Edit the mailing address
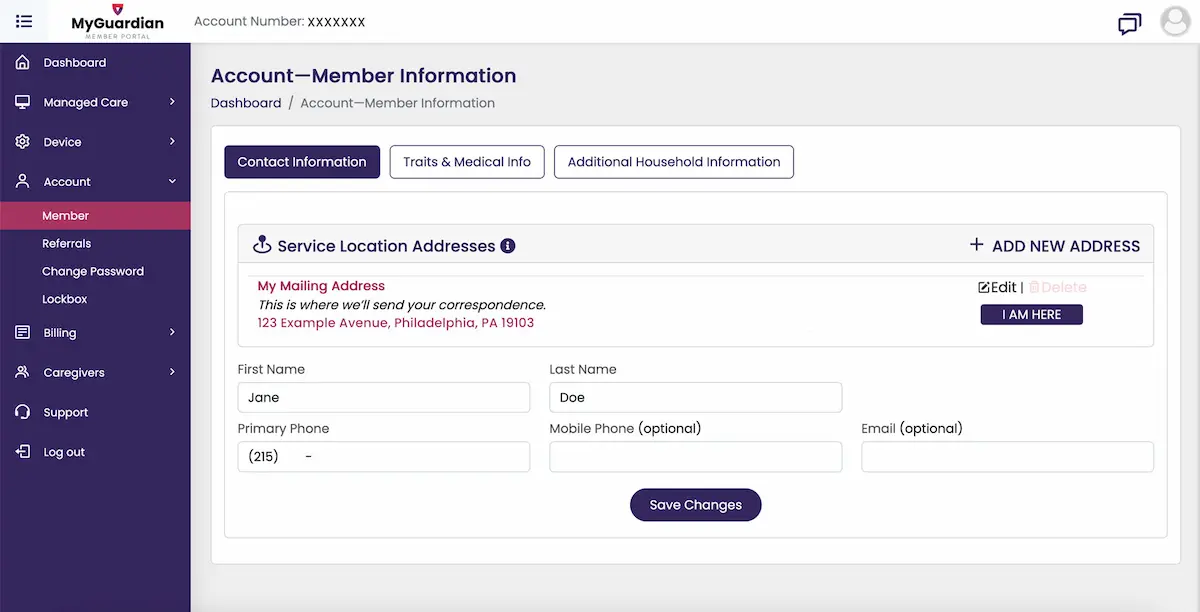 (997, 287)
